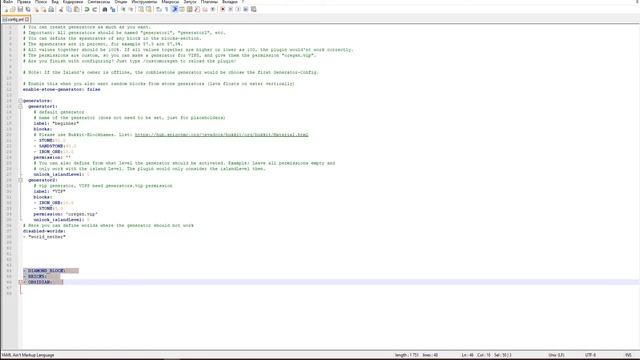Click the disabled-worlds: line text
640x360 pixels.
pyautogui.click(x=44, y=231)
